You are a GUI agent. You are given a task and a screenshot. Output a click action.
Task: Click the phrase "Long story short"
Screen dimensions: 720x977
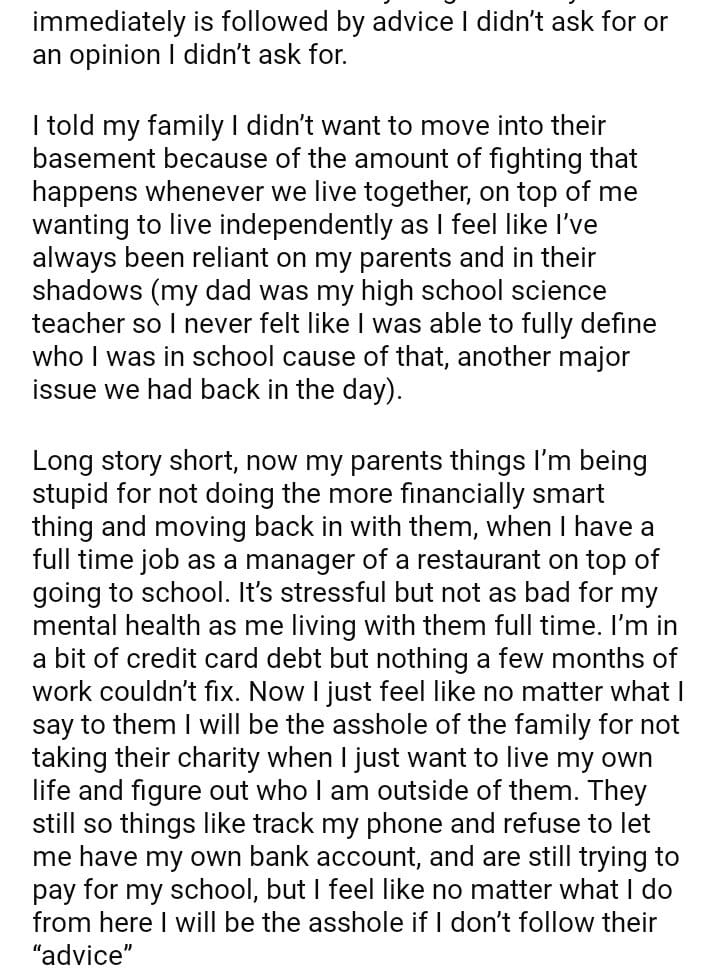click(134, 462)
